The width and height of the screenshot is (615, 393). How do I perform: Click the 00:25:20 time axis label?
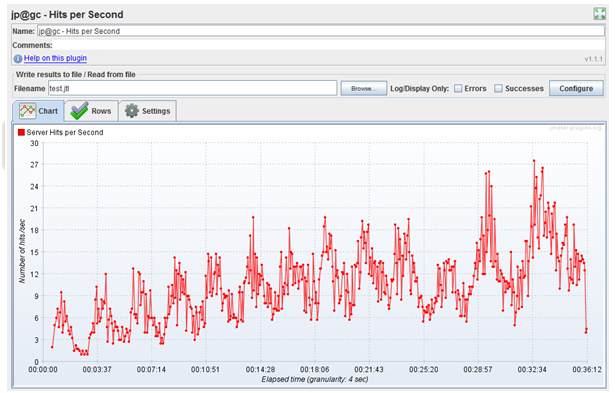424,369
